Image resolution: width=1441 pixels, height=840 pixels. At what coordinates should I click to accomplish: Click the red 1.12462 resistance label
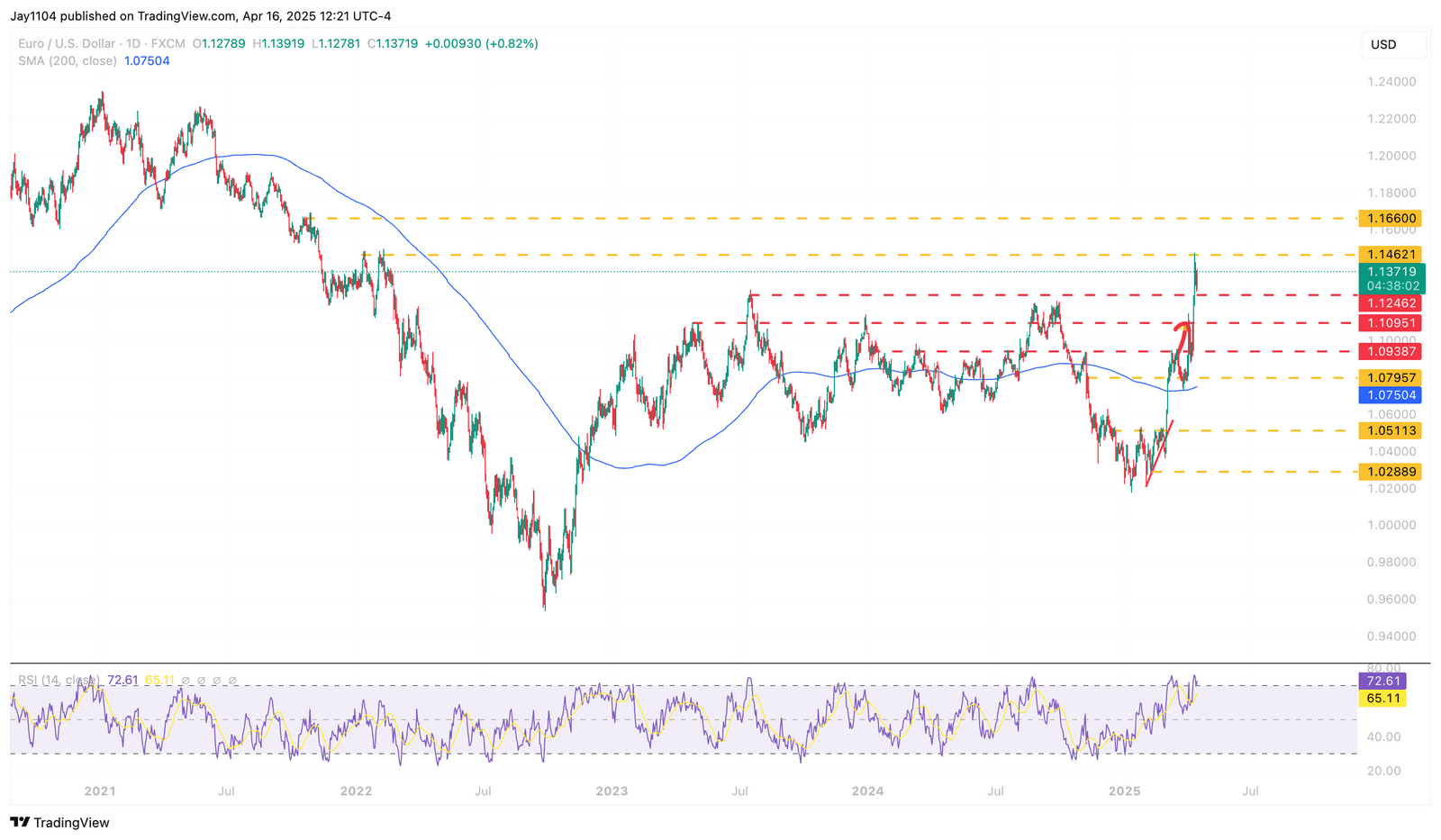coord(1391,303)
